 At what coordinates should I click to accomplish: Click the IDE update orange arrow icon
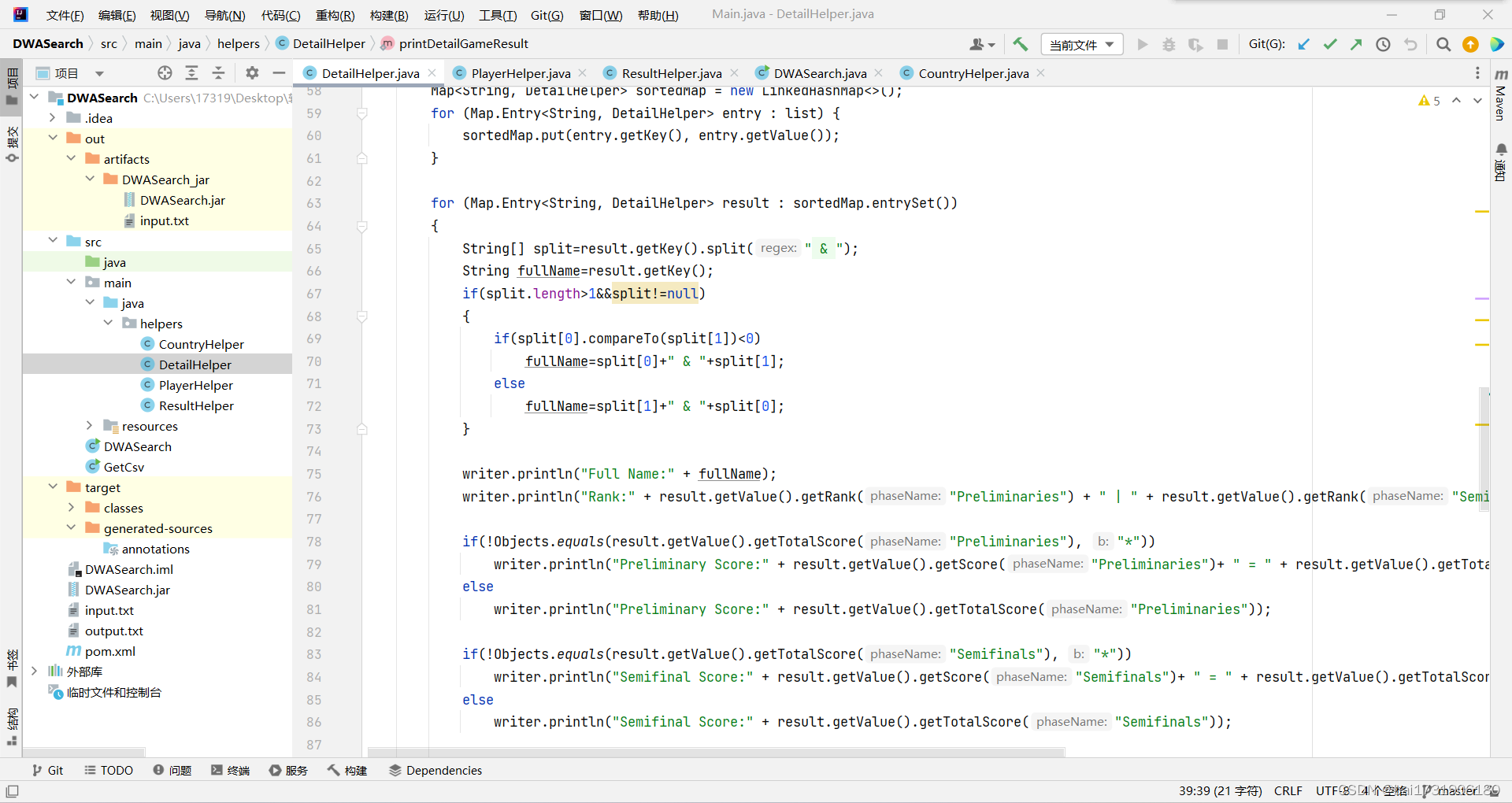[1470, 44]
